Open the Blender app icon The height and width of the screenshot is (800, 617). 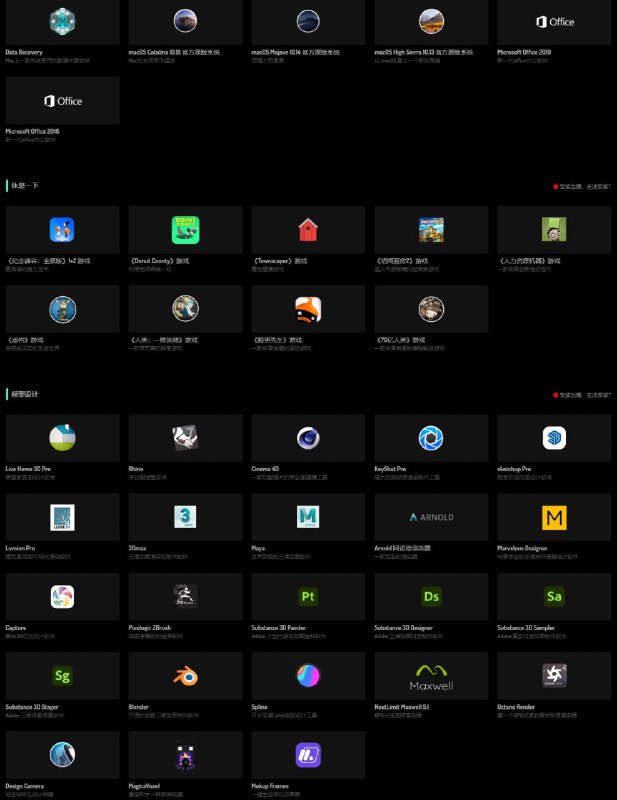tap(185, 676)
